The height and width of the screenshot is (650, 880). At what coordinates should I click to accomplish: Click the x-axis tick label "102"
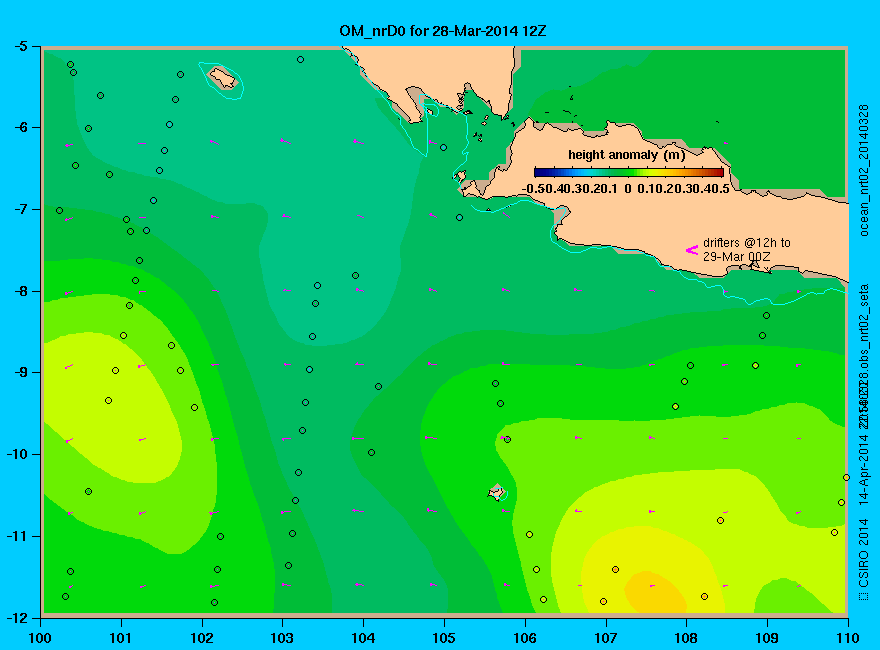pyautogui.click(x=201, y=638)
